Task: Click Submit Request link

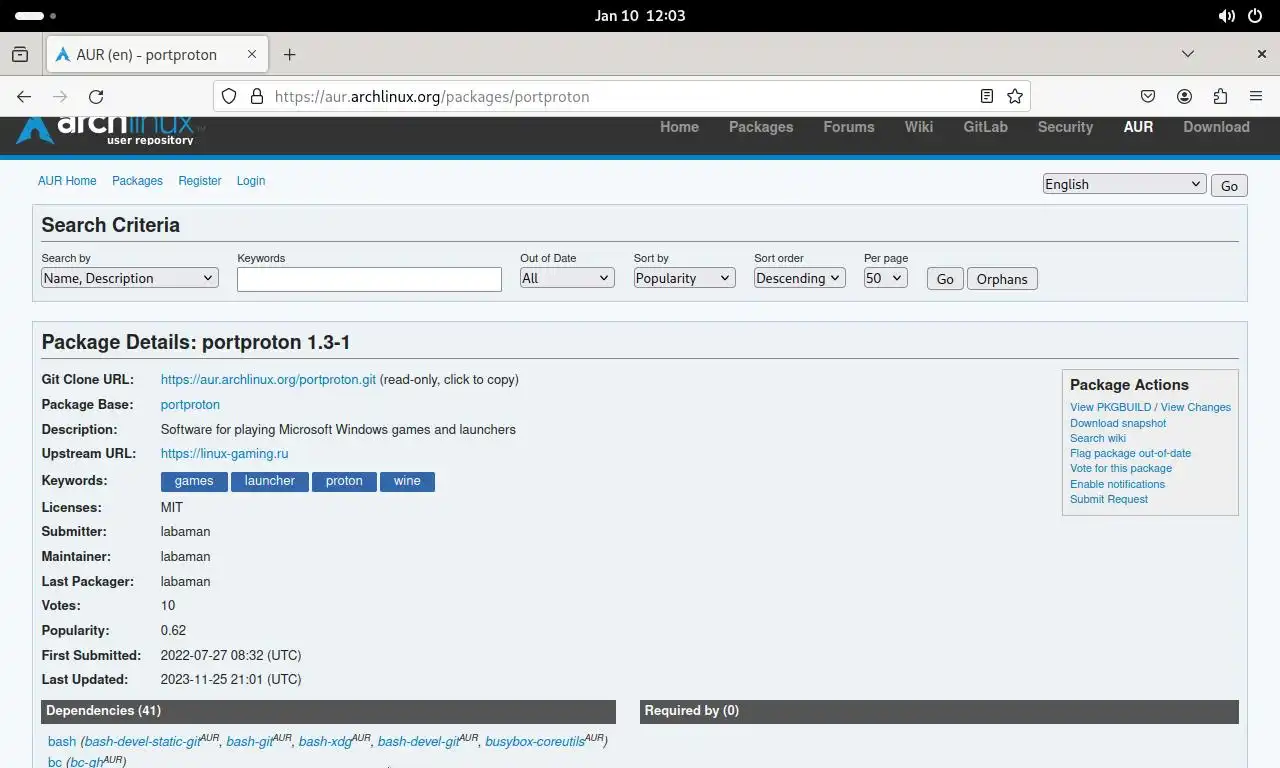Action: click(1109, 499)
